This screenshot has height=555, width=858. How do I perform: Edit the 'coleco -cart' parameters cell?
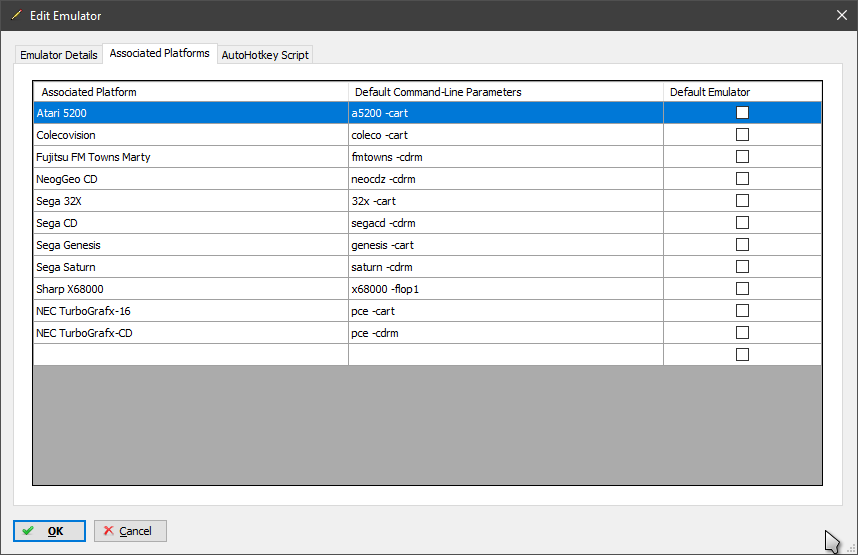pyautogui.click(x=506, y=135)
